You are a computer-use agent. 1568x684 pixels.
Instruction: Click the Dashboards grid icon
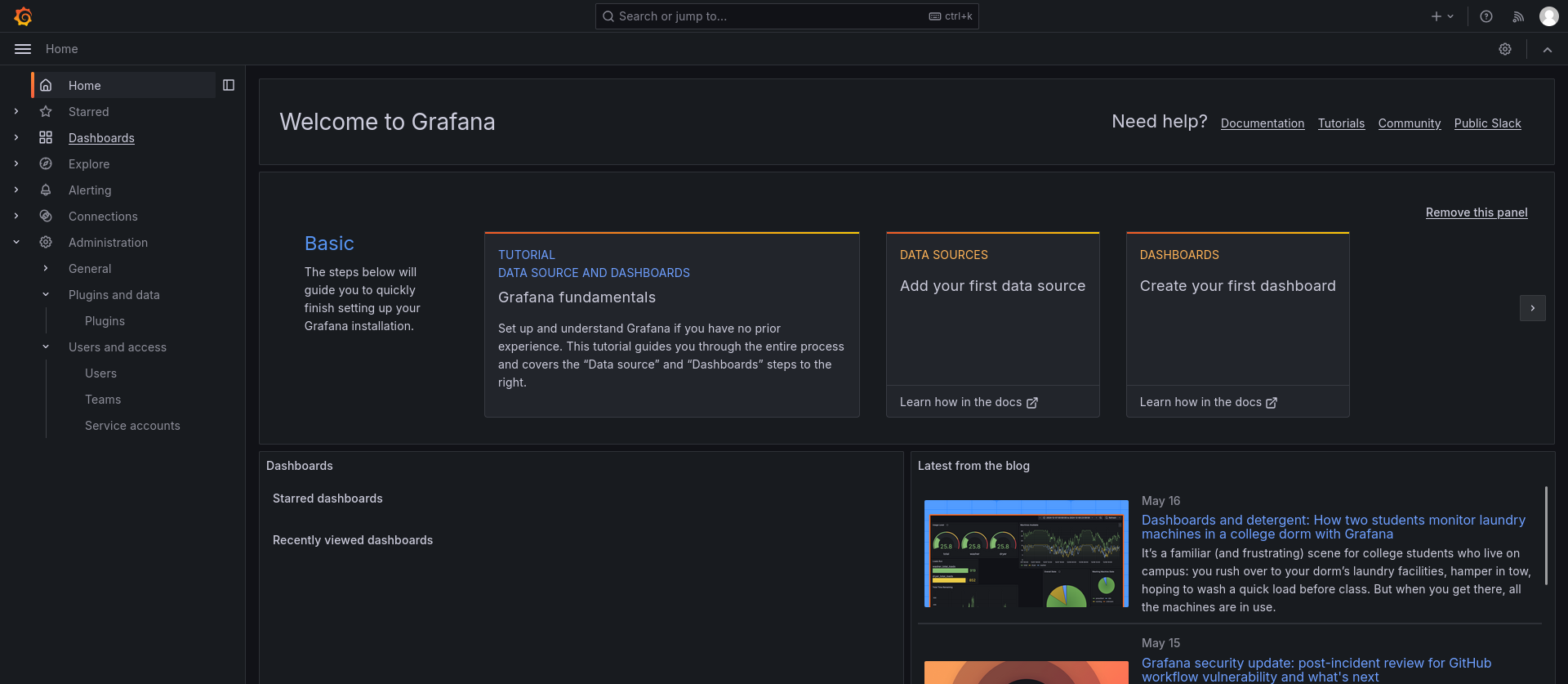[x=46, y=137]
